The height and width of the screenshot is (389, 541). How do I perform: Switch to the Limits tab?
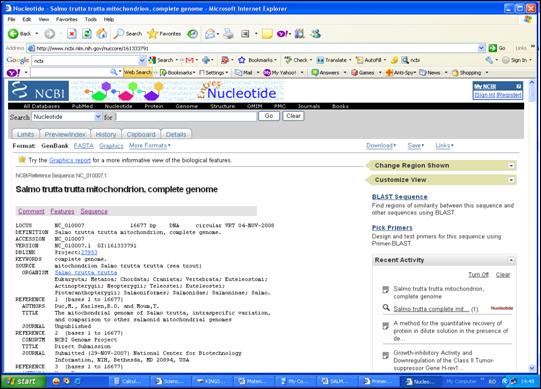(x=26, y=134)
